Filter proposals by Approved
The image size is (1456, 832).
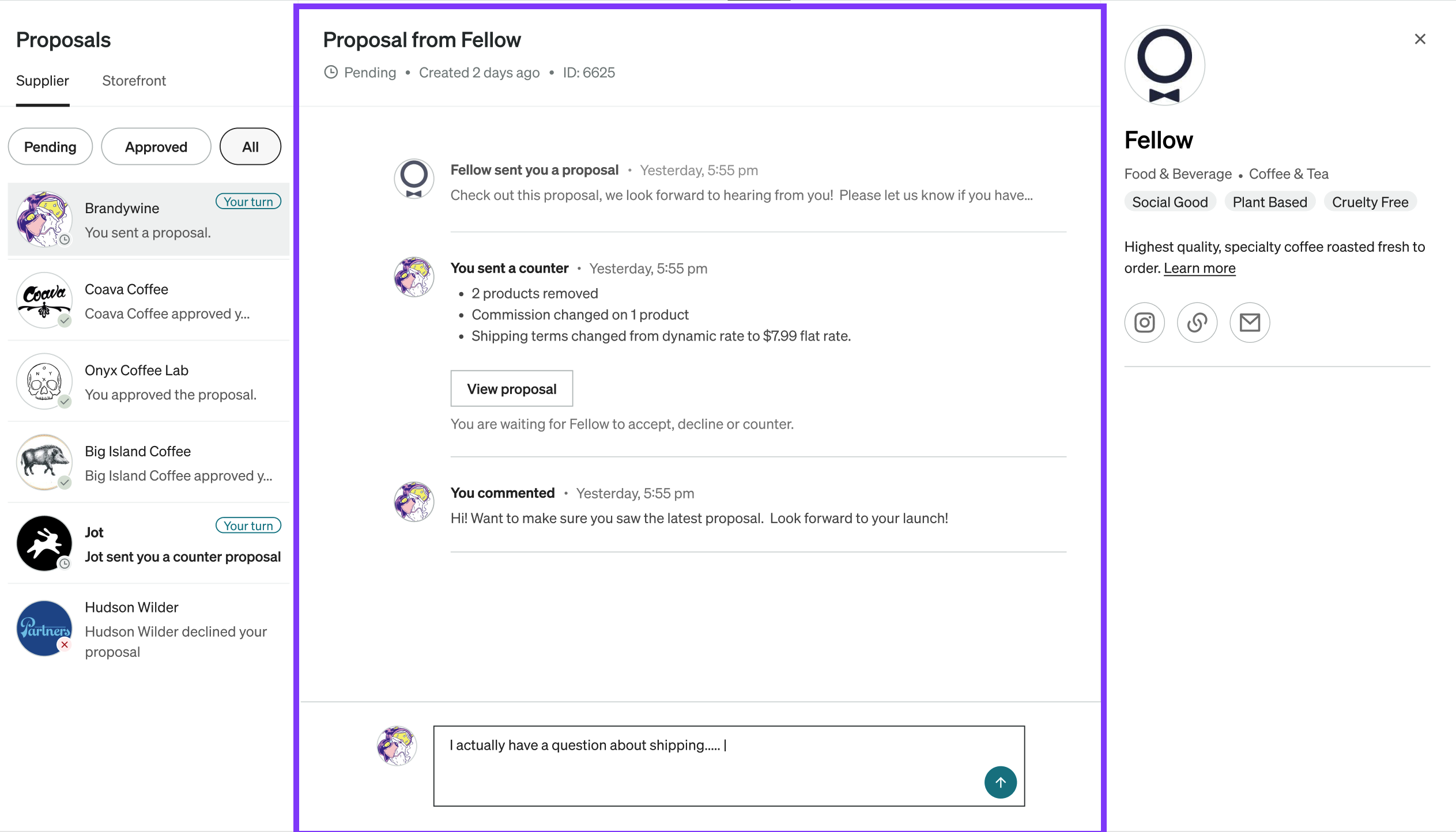pyautogui.click(x=156, y=146)
